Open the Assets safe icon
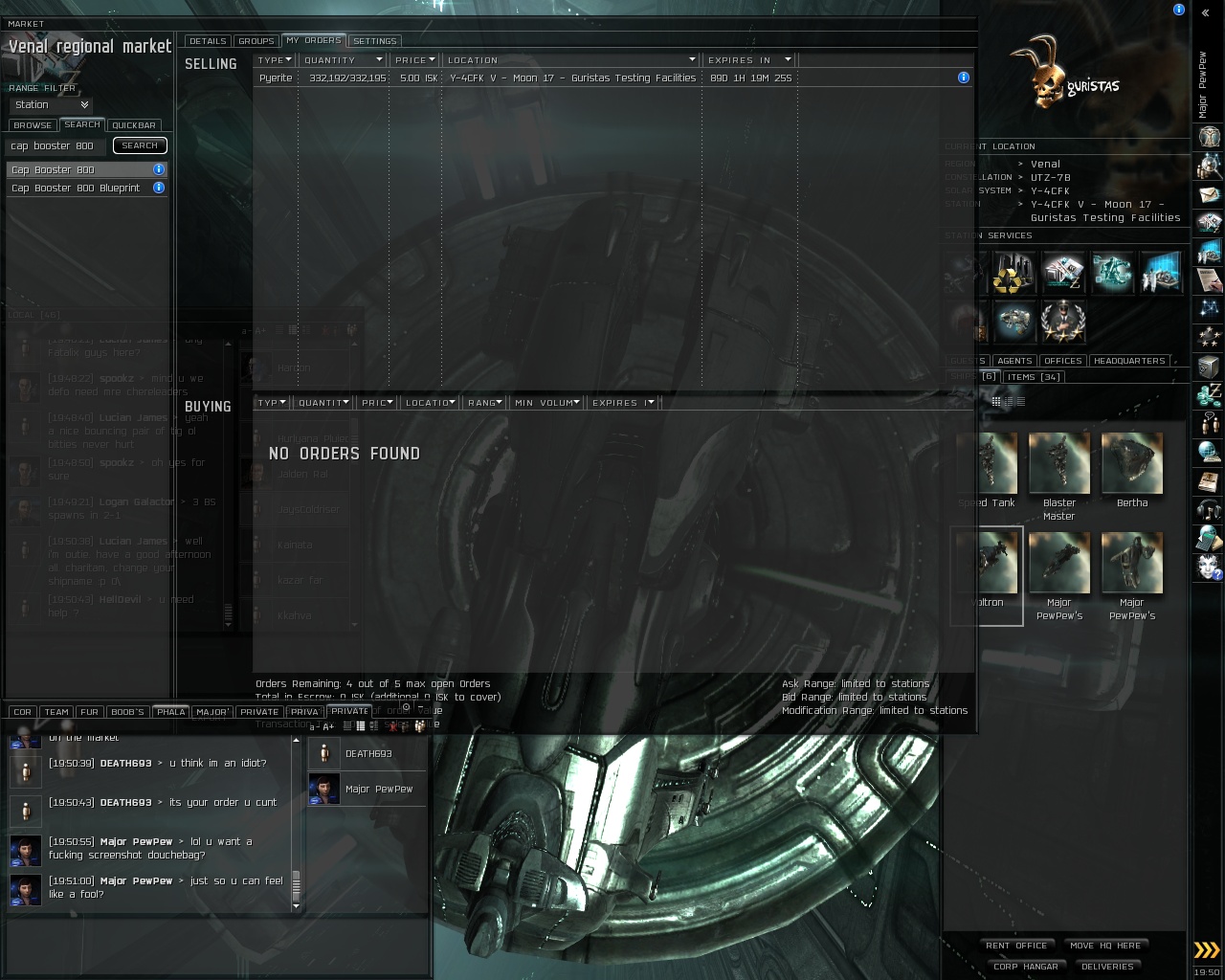 click(x=1209, y=366)
